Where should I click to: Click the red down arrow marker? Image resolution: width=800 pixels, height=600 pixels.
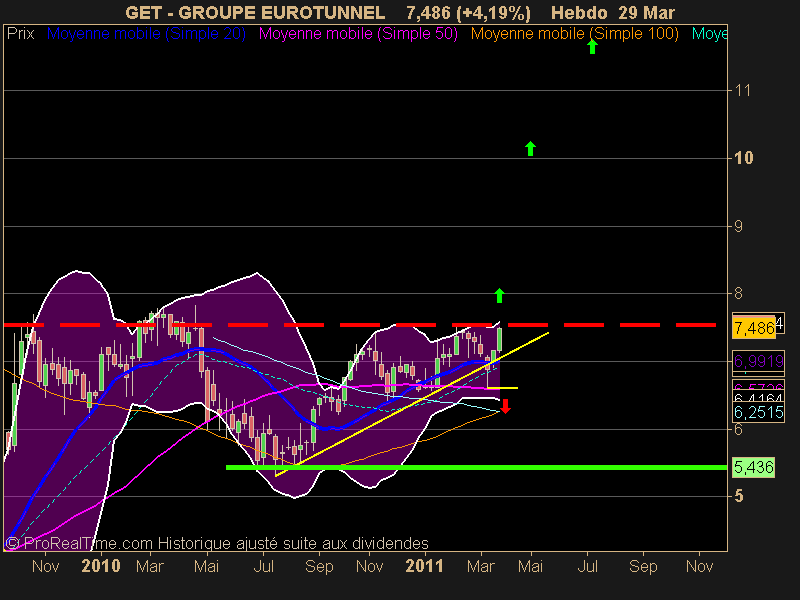[505, 407]
